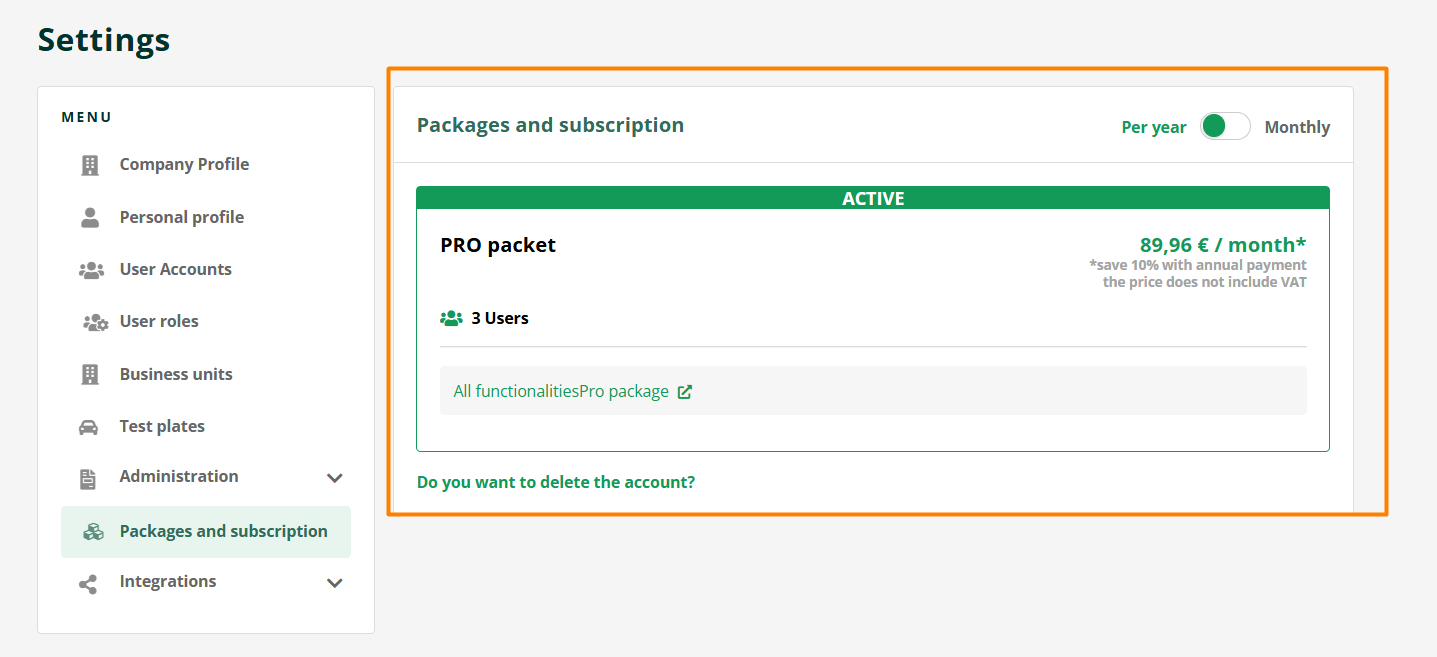Click "Do you want to delete the account?"
The height and width of the screenshot is (657, 1437).
tap(555, 482)
